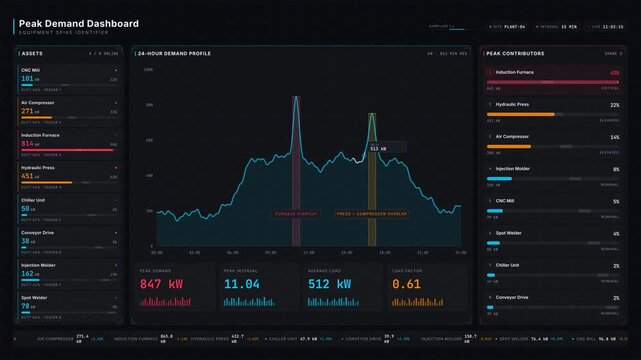
Task: Click the Induction Furnace red load bar in Assets
Action: tap(67, 150)
